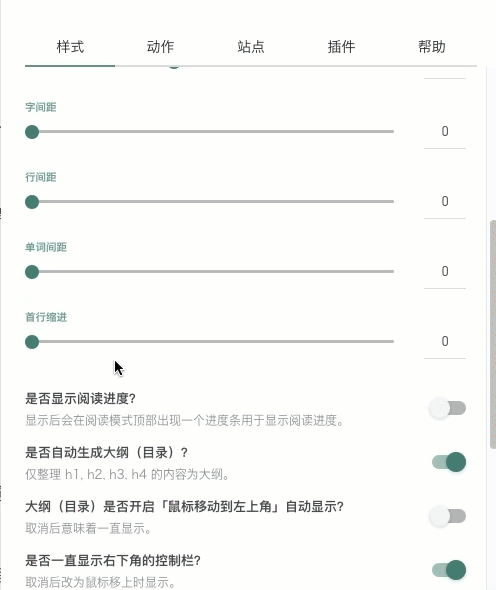496x590 pixels.
Task: Click the settings panel vertical scrollbar
Action: pos(493,334)
